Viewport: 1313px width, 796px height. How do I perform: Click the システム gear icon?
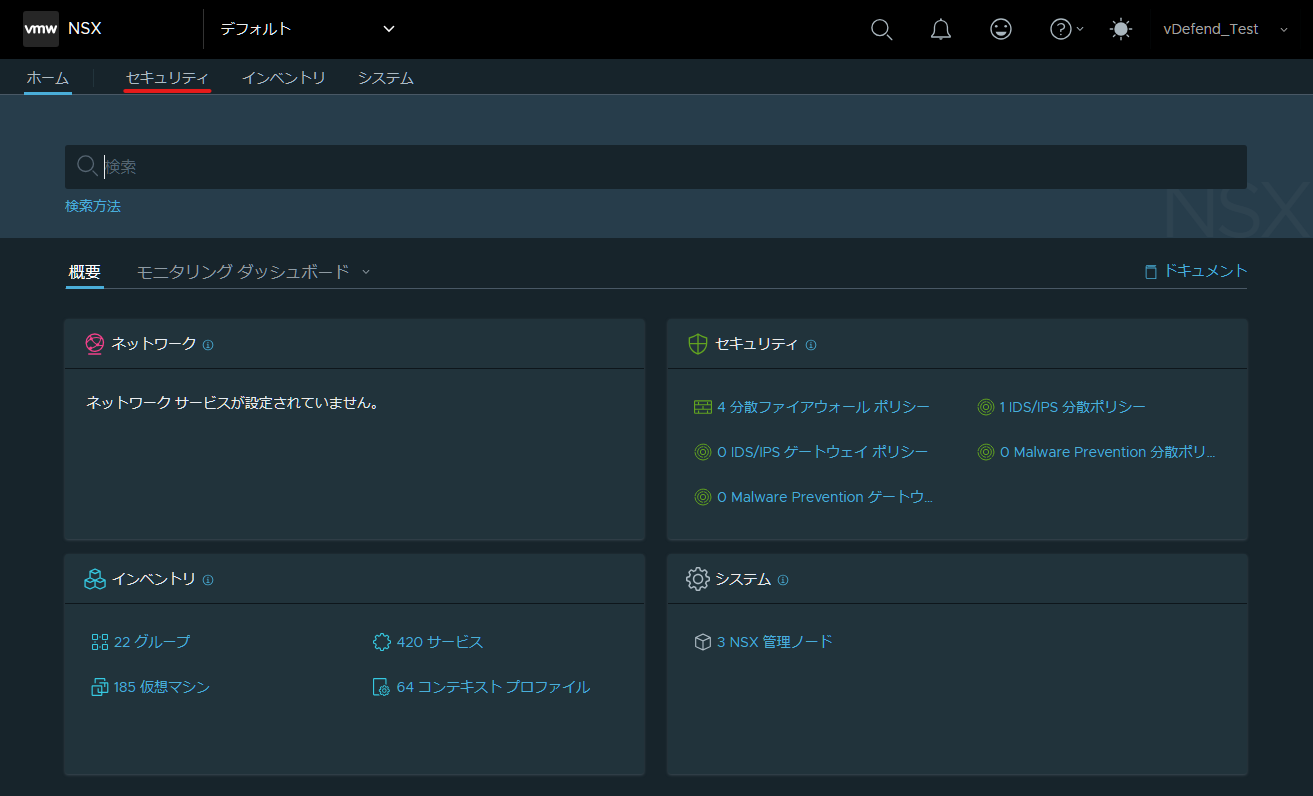click(x=698, y=579)
